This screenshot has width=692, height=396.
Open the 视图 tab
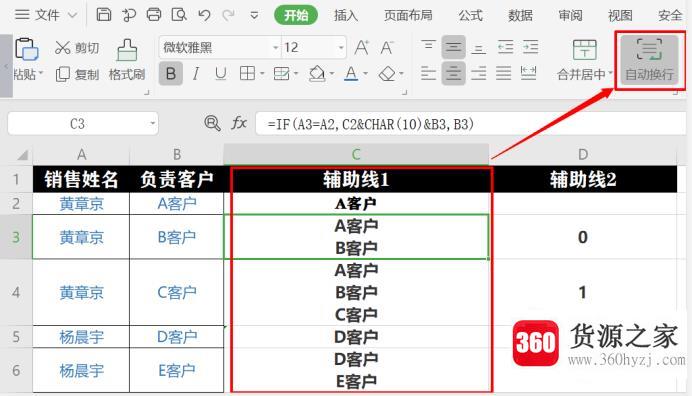pyautogui.click(x=620, y=15)
